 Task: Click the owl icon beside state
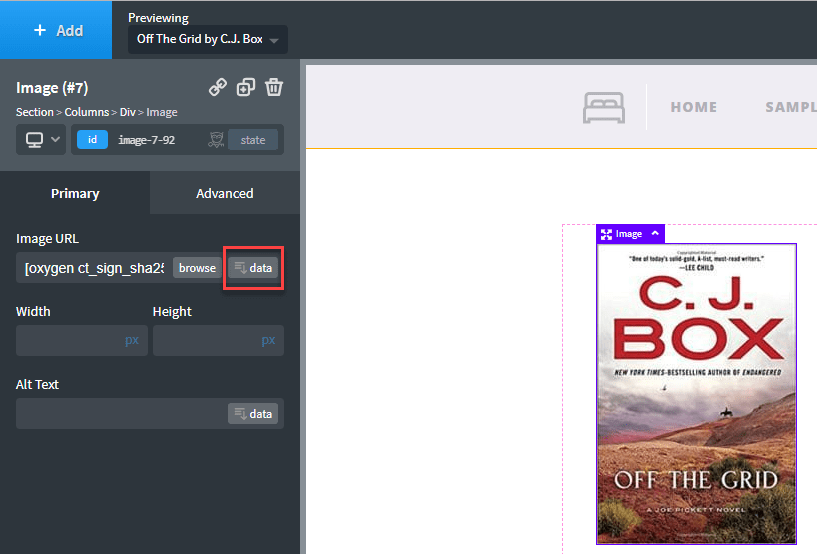pyautogui.click(x=215, y=140)
